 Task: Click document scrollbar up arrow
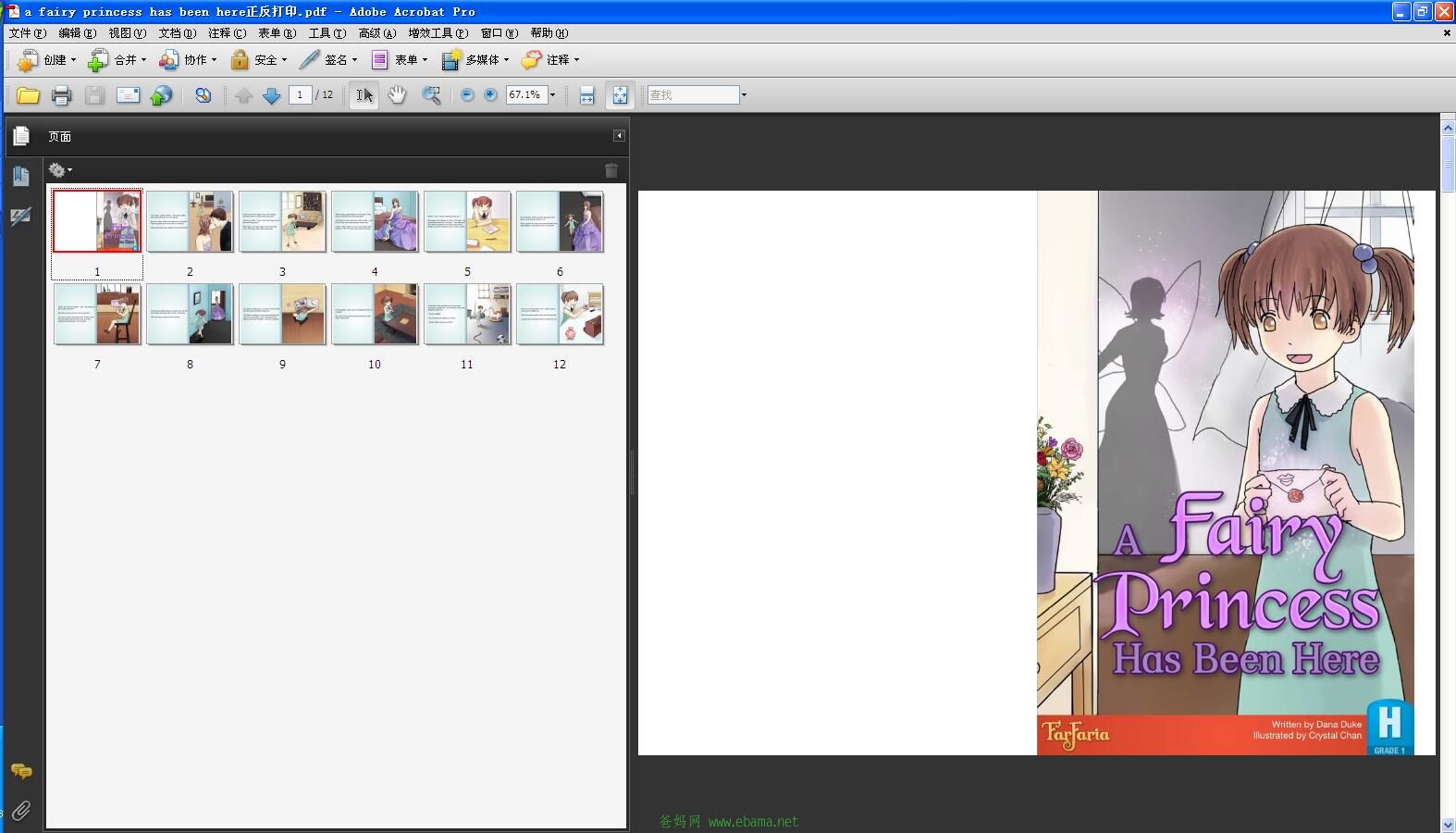[1448, 129]
